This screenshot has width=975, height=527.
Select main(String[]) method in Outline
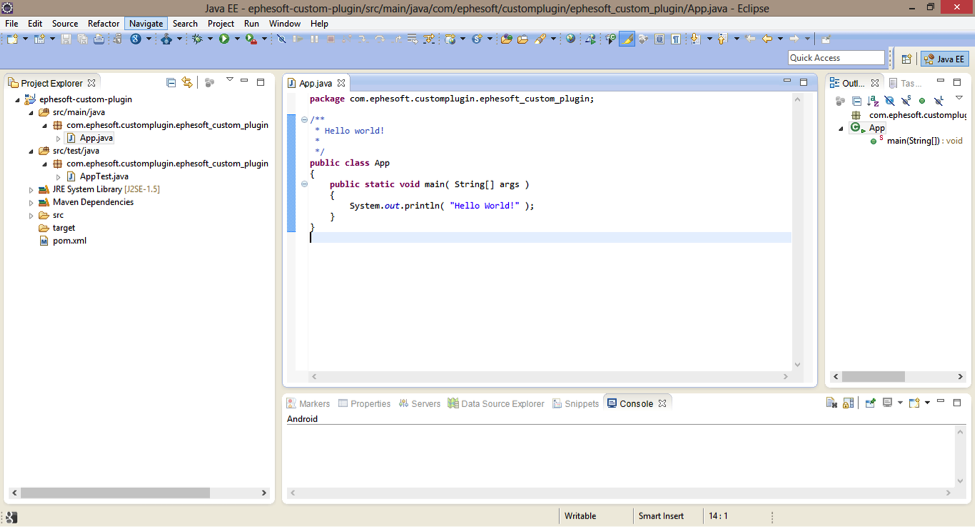[925, 141]
